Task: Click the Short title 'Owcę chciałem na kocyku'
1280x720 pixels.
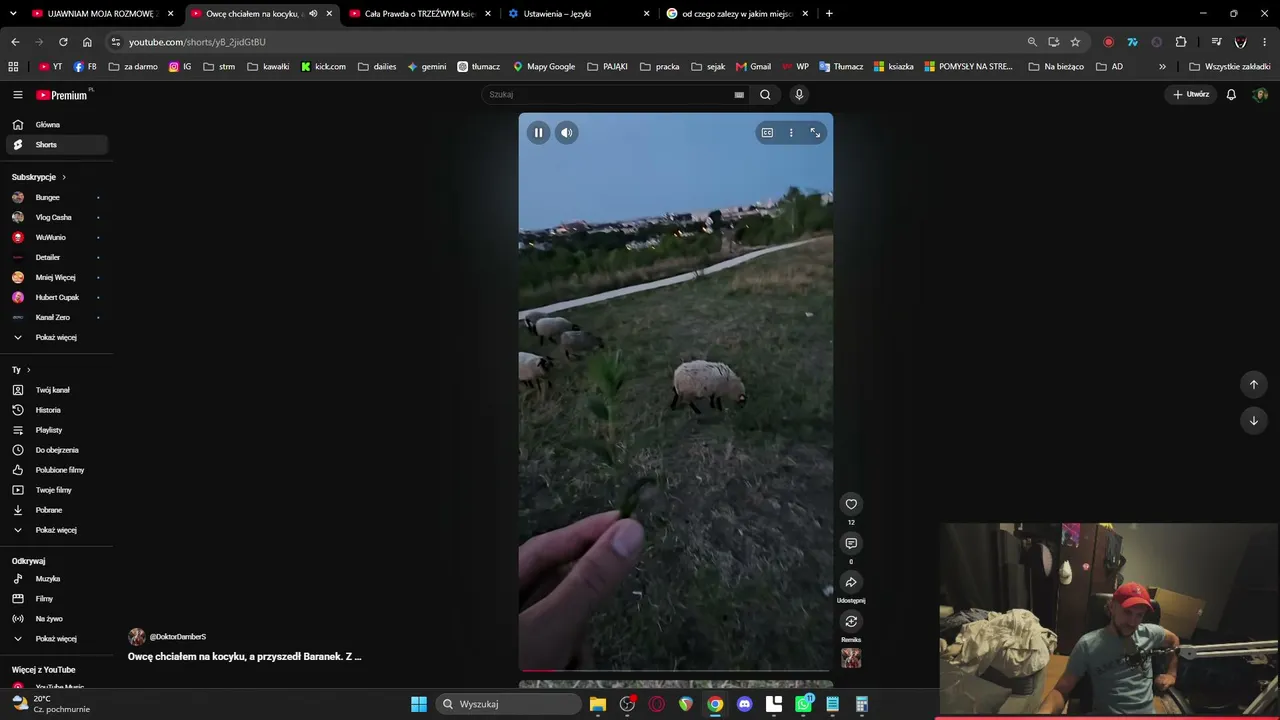Action: point(245,657)
